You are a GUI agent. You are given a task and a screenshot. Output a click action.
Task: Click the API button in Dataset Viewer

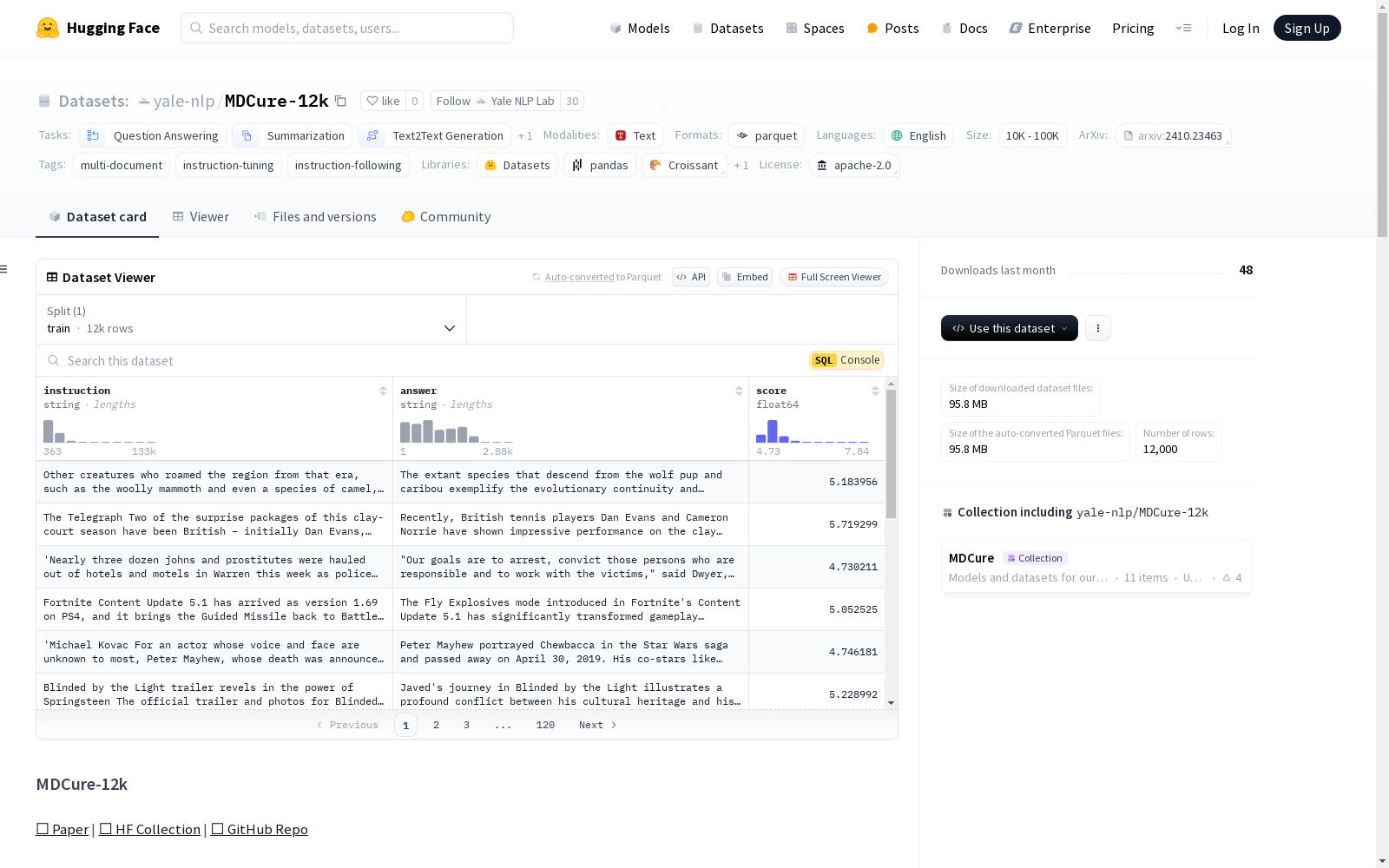coord(691,277)
